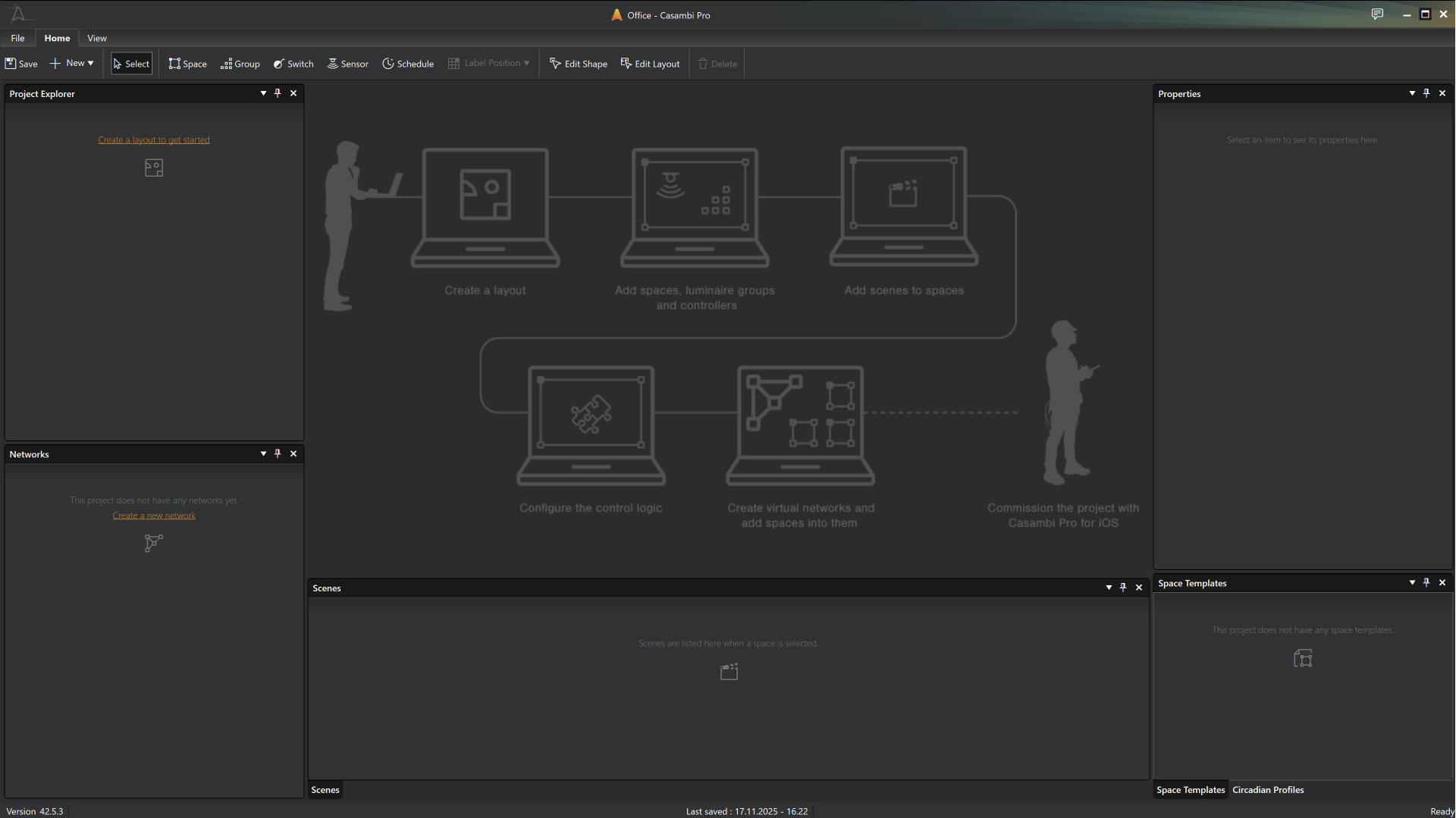Click Create a layout to get started link
The width and height of the screenshot is (1456, 818).
click(153, 139)
